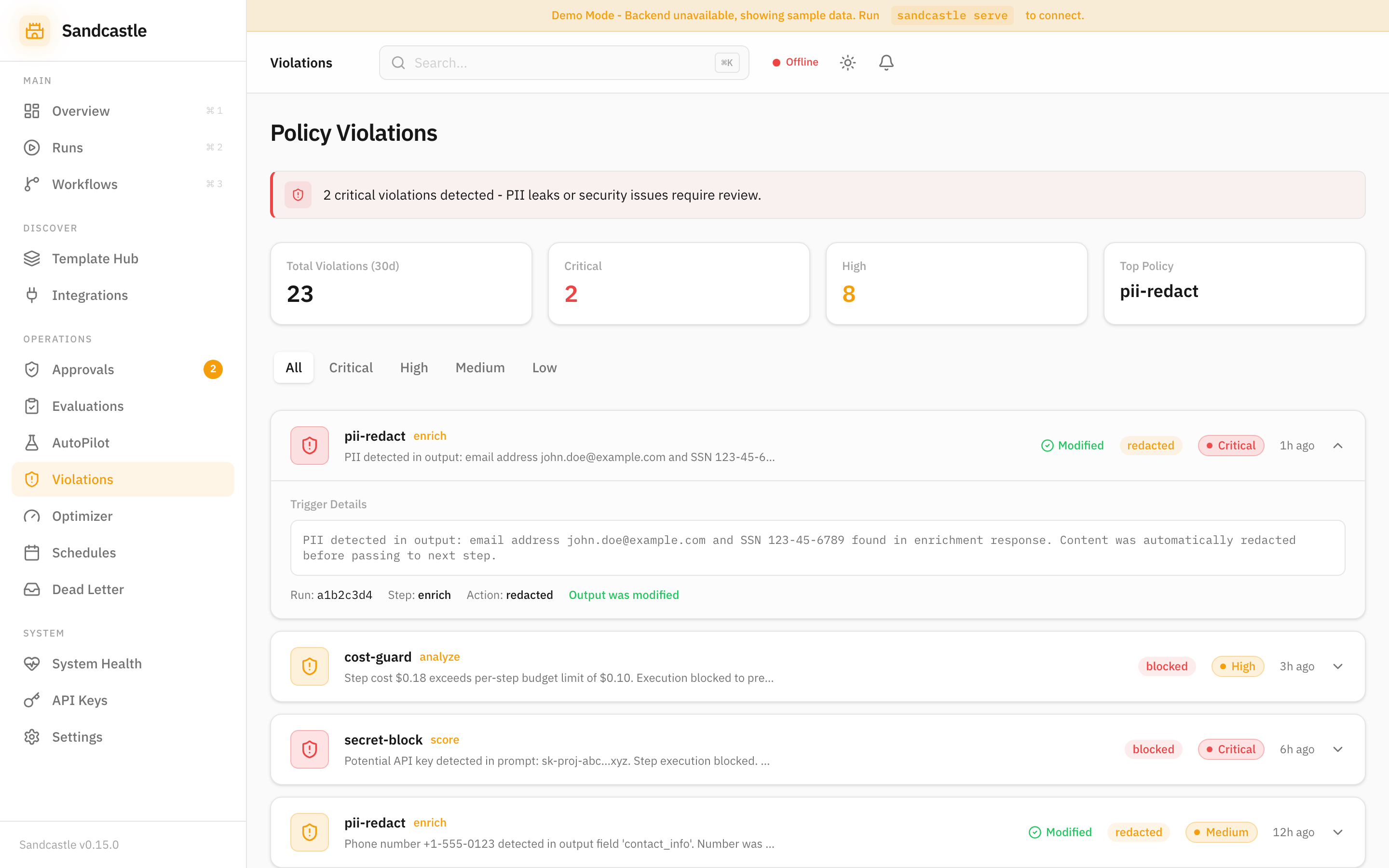This screenshot has width=1389, height=868.
Task: Open the Overview panel from sidebar
Action: click(81, 111)
